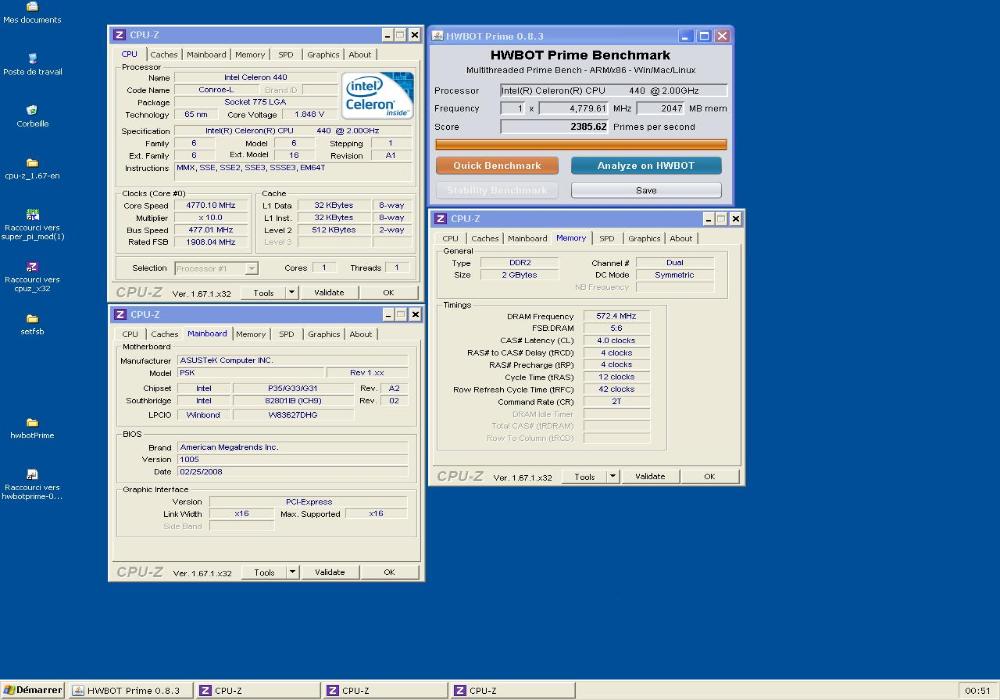Click the taskbar clock 00:51
The width and height of the screenshot is (1000, 700).
(977, 690)
